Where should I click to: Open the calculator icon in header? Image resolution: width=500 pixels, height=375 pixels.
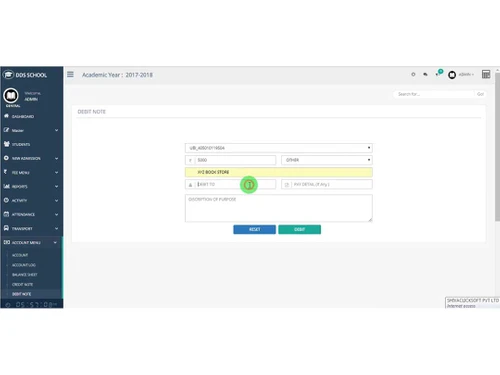click(486, 74)
